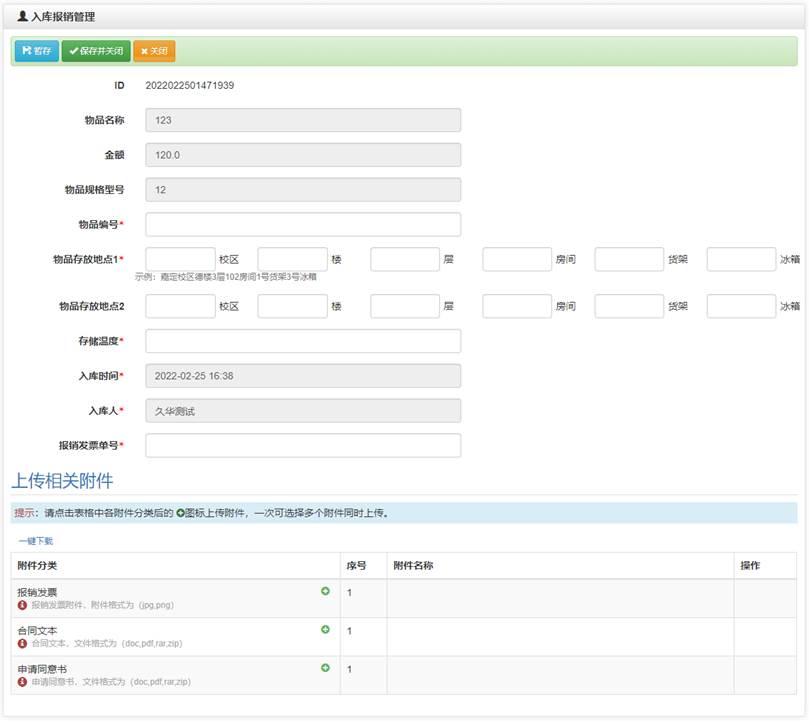This screenshot has height=721, width=809.
Task: Click the red info icon under 合同文本
Action: click(x=23, y=643)
